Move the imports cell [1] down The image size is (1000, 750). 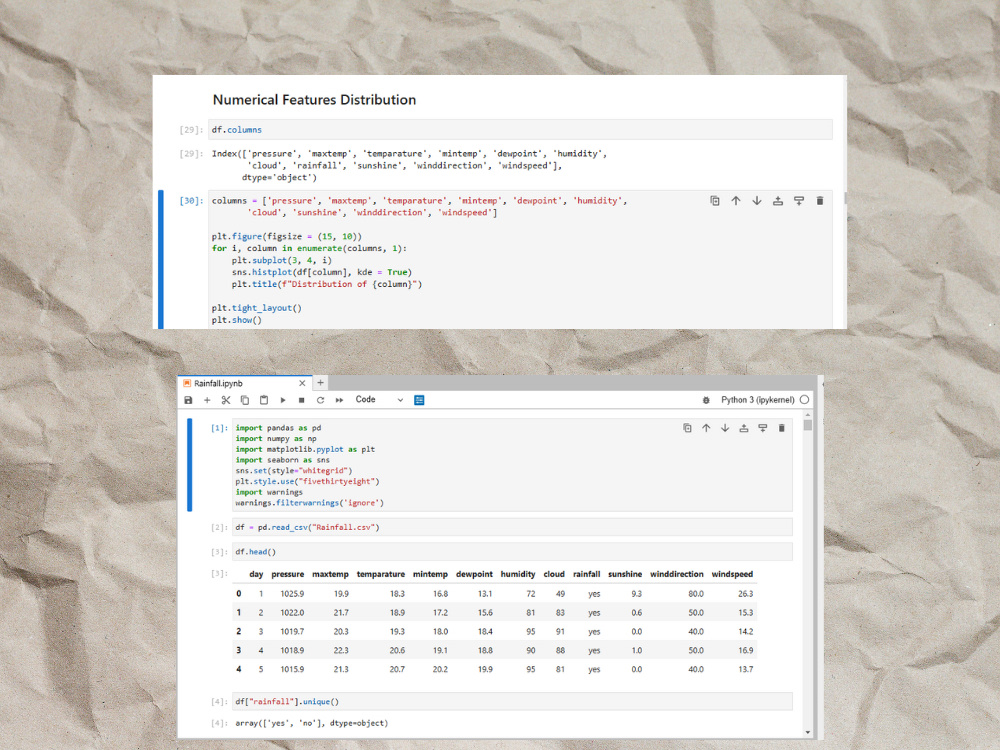pyautogui.click(x=725, y=428)
